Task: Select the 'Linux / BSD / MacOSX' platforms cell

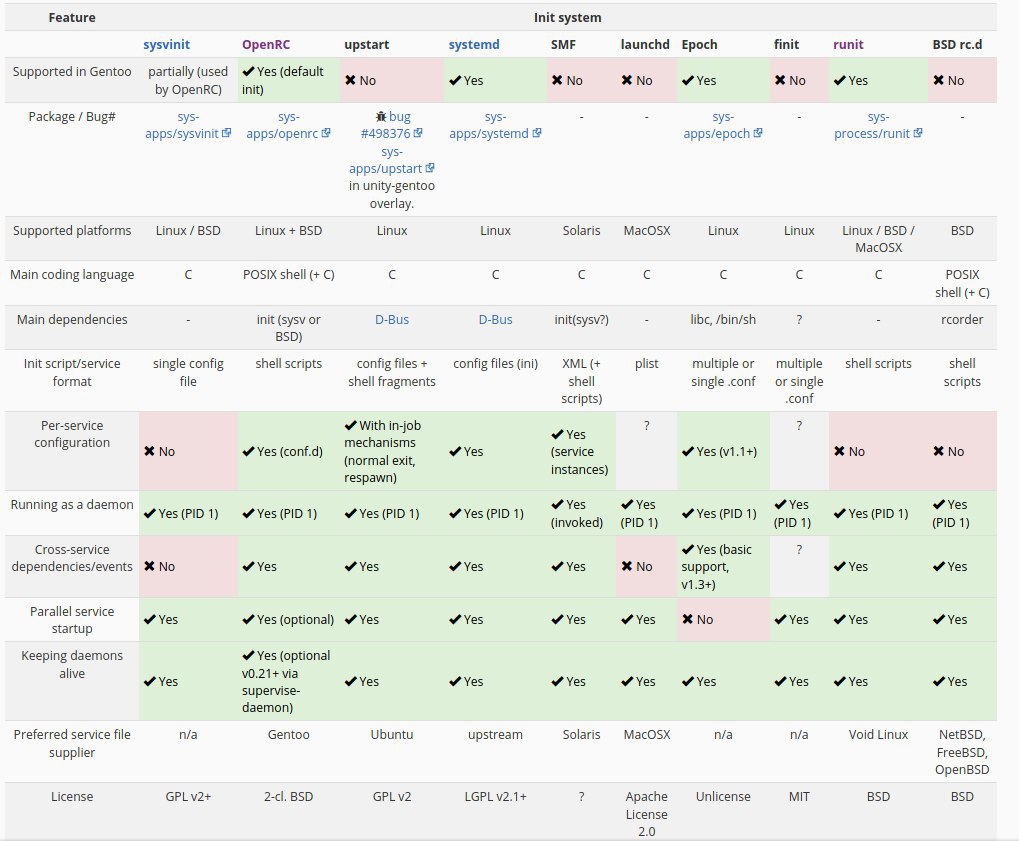Action: 878,239
